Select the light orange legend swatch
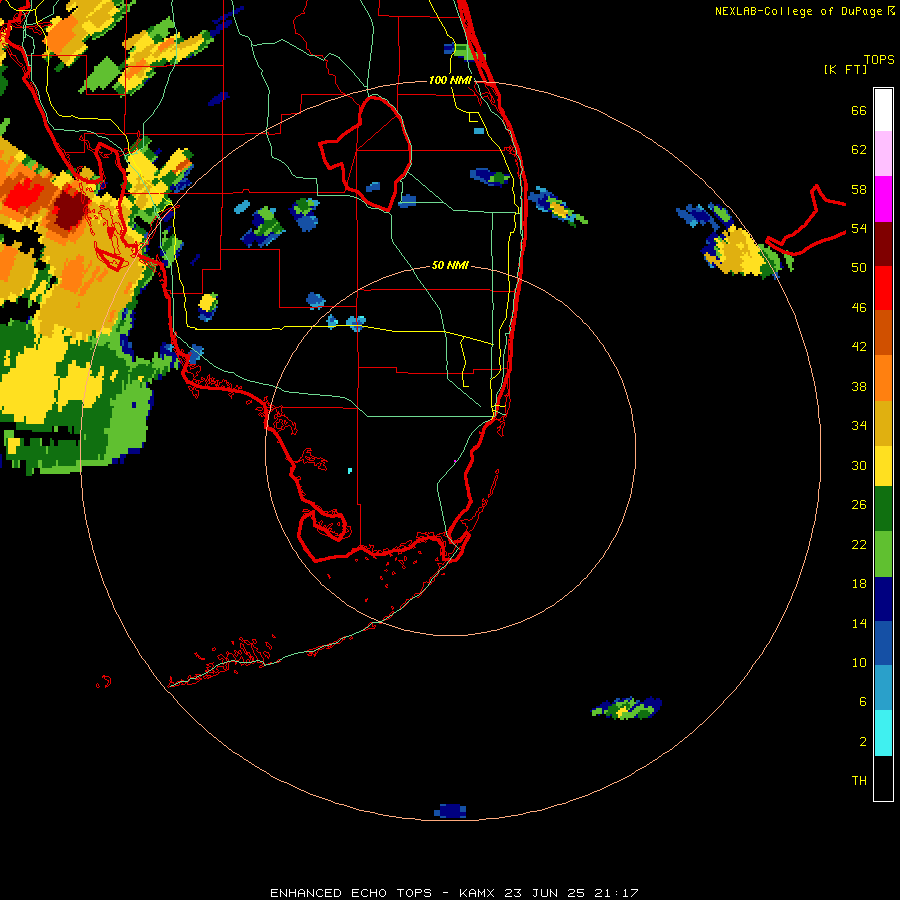Viewport: 900px width, 900px height. pos(883,378)
